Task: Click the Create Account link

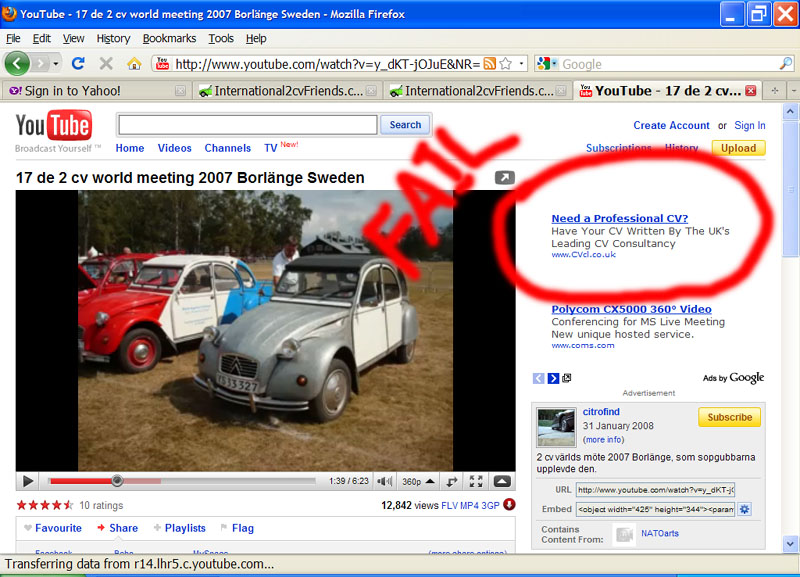Action: click(x=671, y=125)
